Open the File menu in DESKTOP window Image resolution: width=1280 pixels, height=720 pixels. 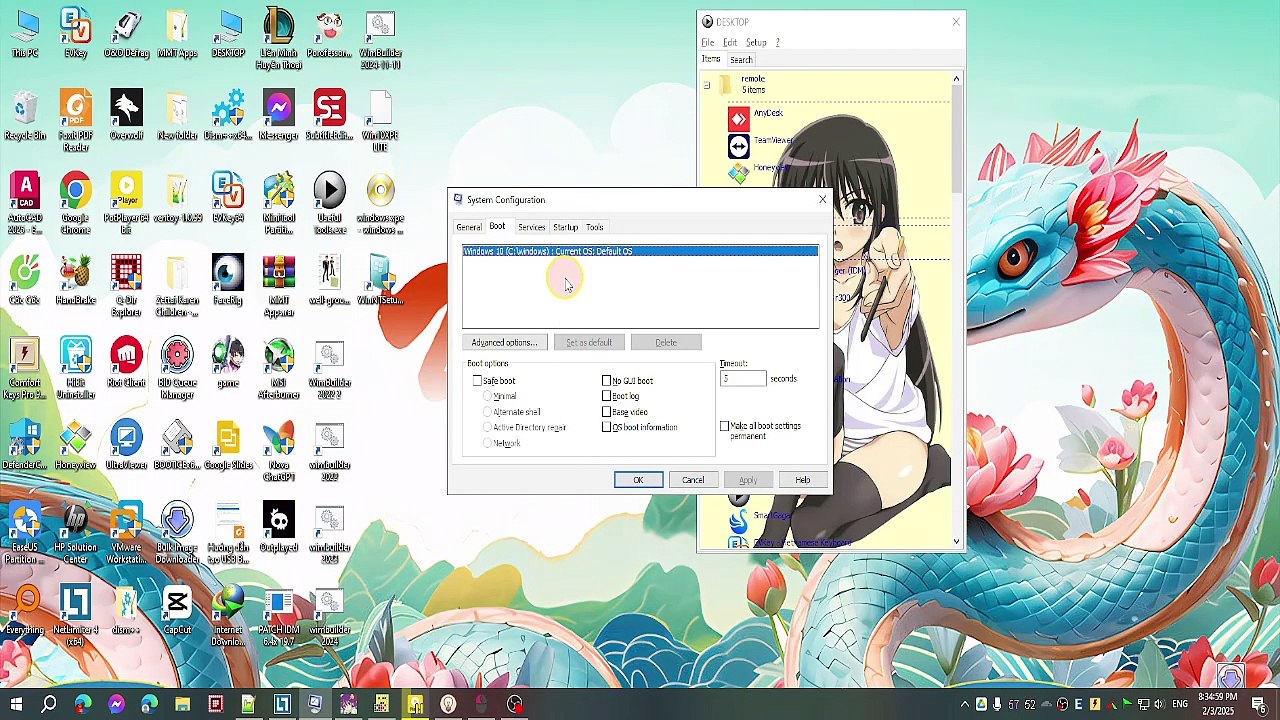point(707,43)
